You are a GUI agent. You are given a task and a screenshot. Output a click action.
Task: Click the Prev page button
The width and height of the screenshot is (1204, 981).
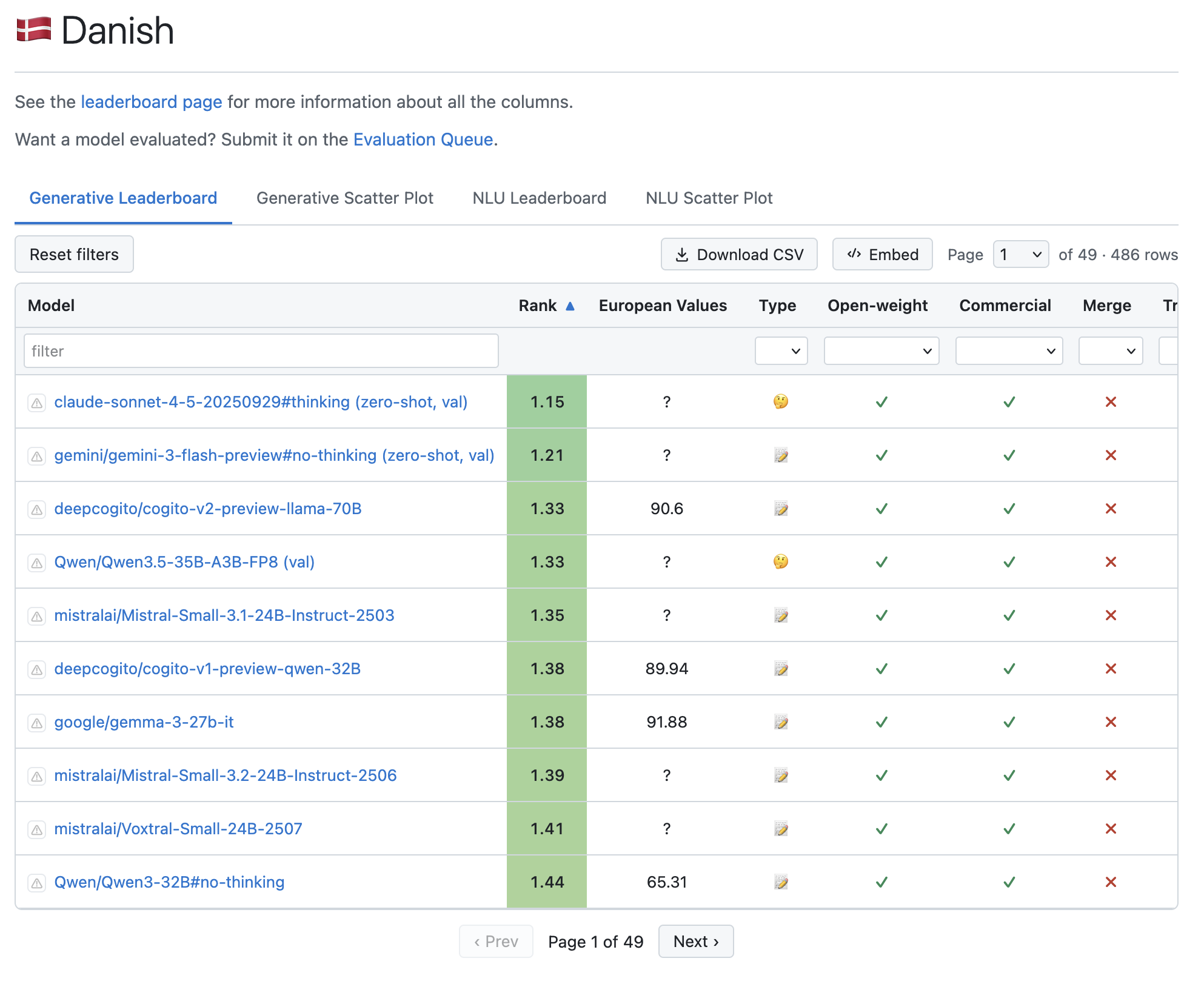[496, 942]
